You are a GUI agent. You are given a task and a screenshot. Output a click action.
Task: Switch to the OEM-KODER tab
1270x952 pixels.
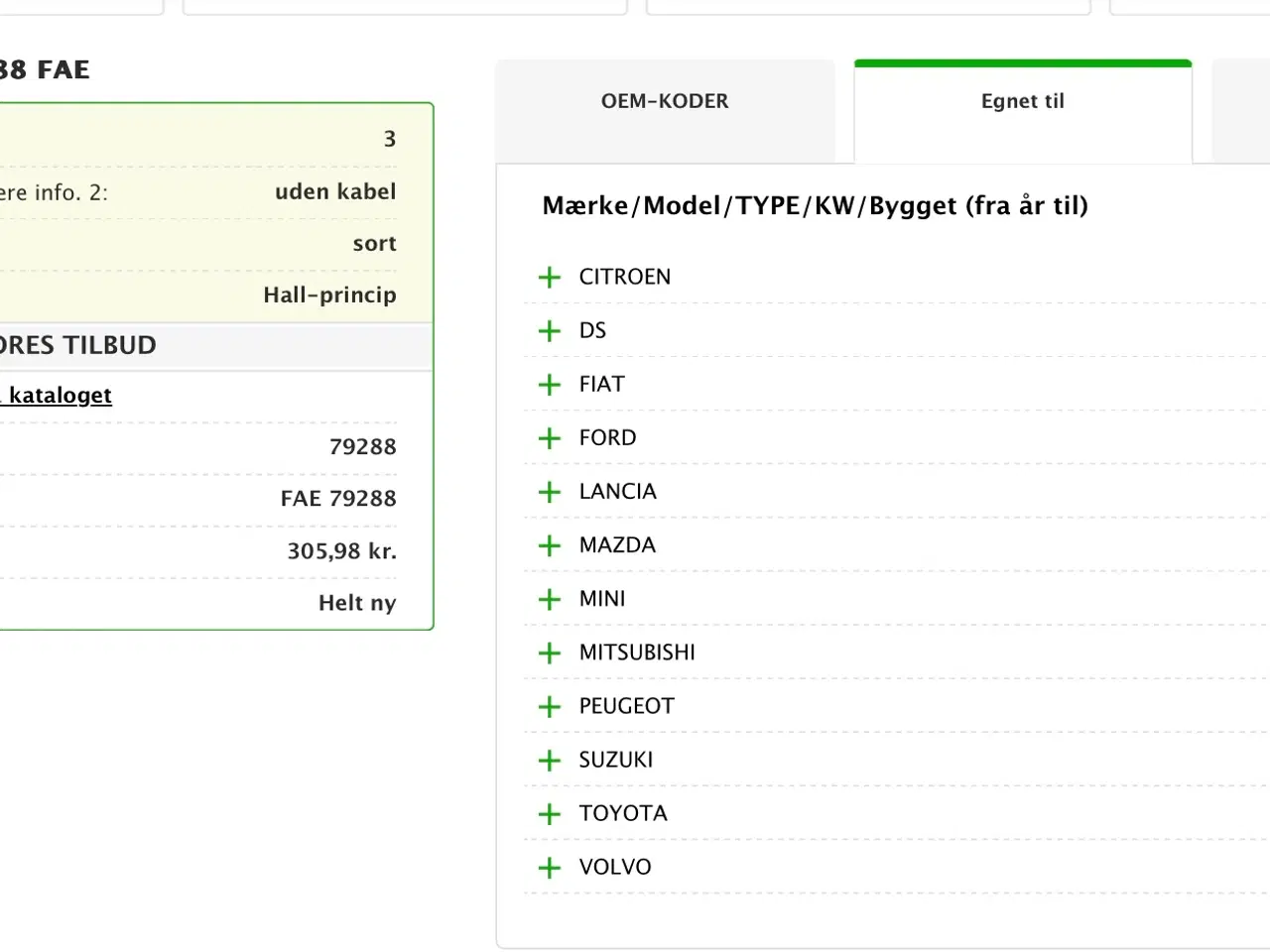click(665, 101)
